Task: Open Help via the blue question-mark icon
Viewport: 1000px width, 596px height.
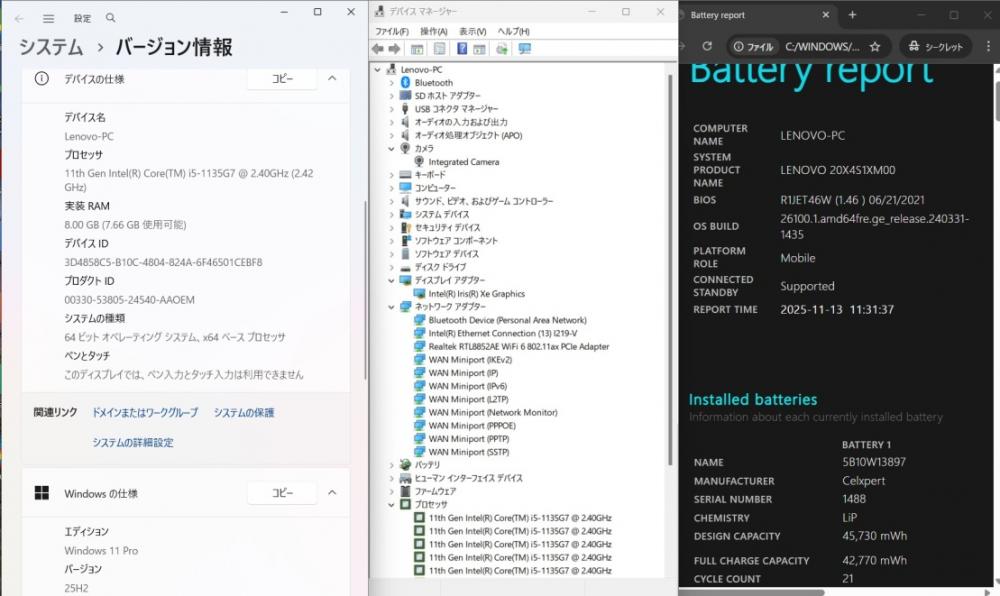Action: point(462,49)
